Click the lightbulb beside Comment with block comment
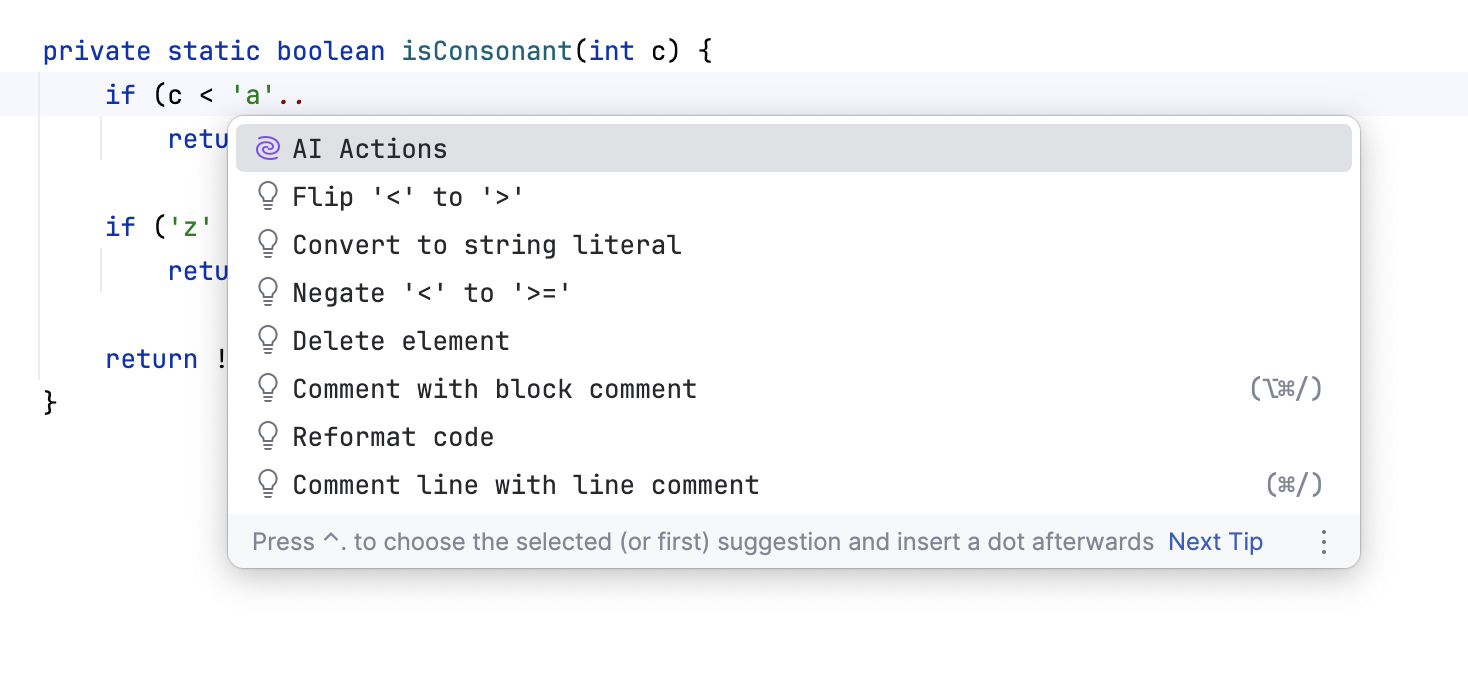 [x=267, y=388]
